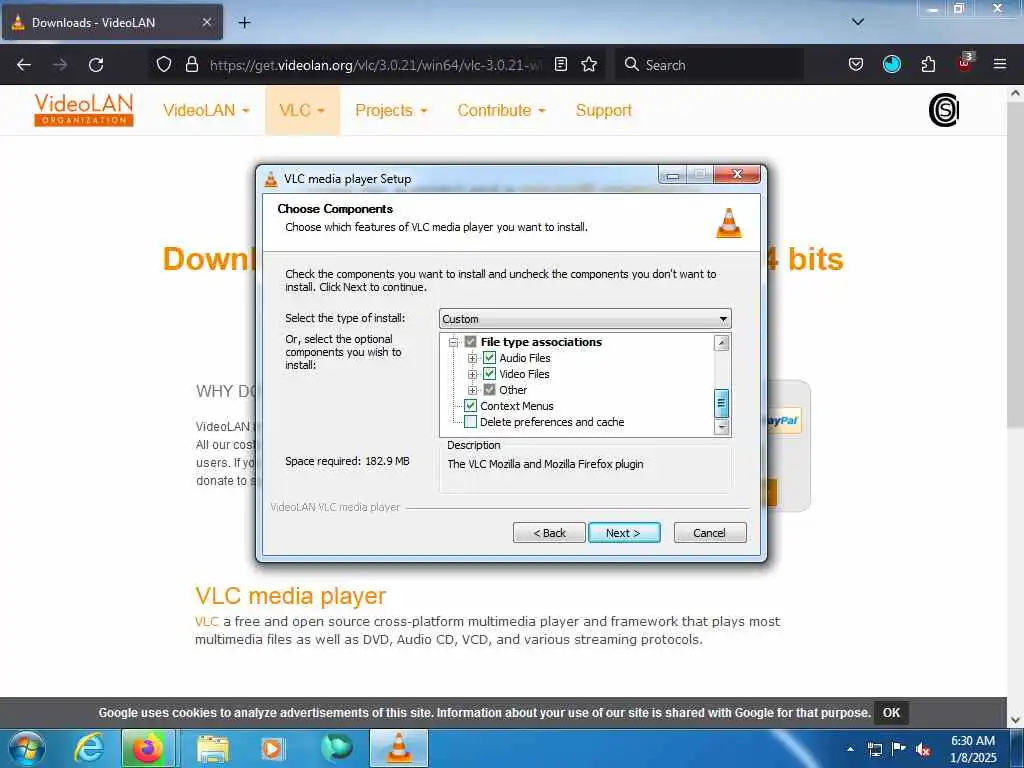Open the Contribute navigation menu
Screen dimensions: 1024x768
click(x=502, y=110)
